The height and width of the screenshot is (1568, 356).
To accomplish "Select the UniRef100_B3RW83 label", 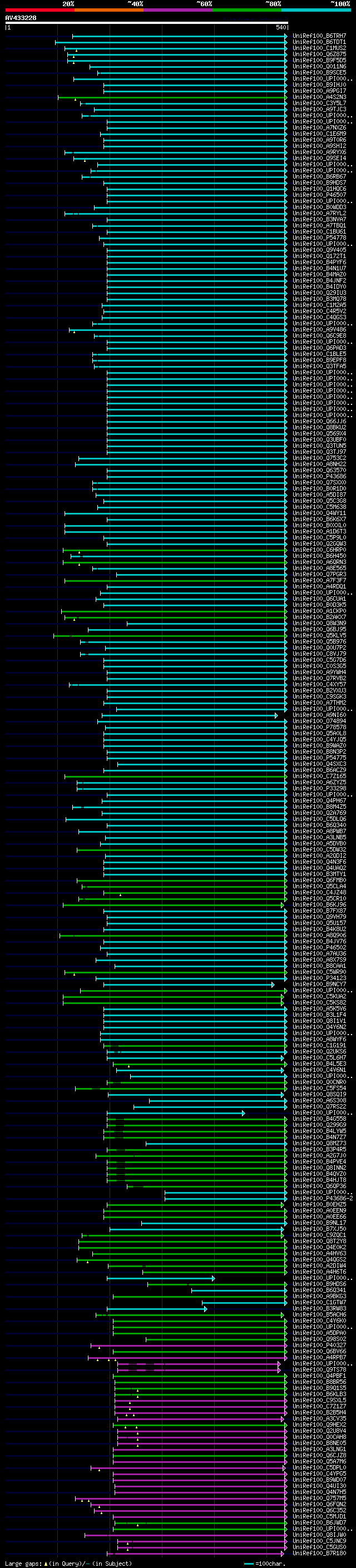I will point(319,1308).
